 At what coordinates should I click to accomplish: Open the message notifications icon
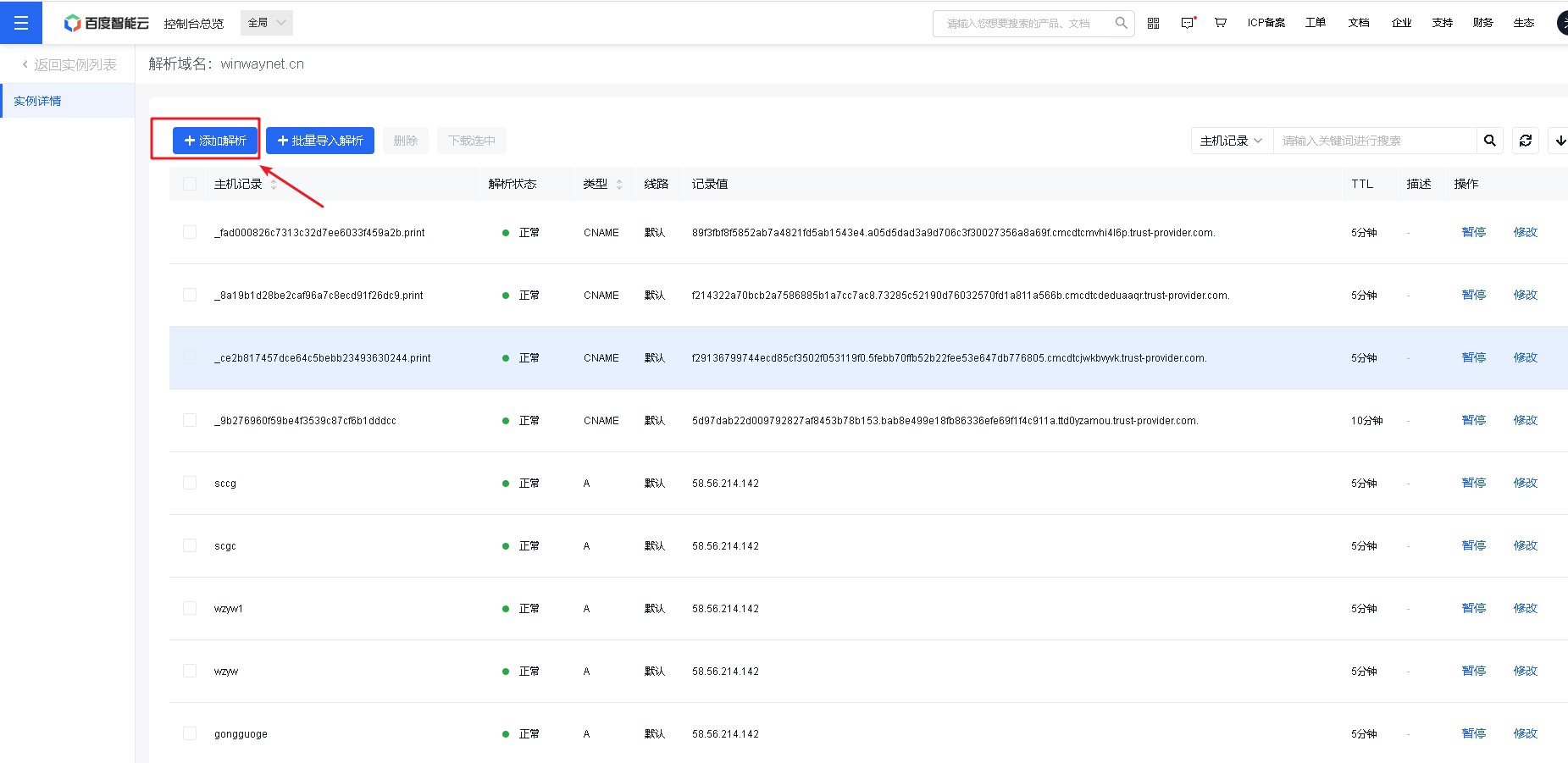tap(1188, 23)
